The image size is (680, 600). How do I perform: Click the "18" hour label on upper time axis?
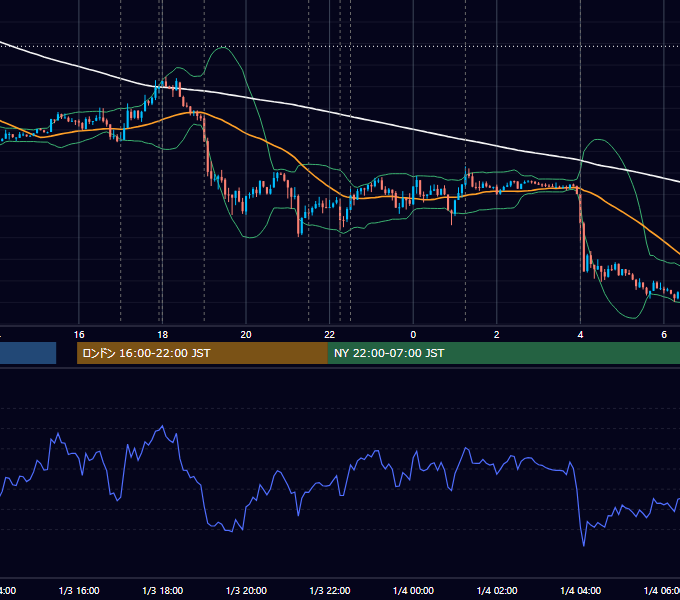pos(162,335)
